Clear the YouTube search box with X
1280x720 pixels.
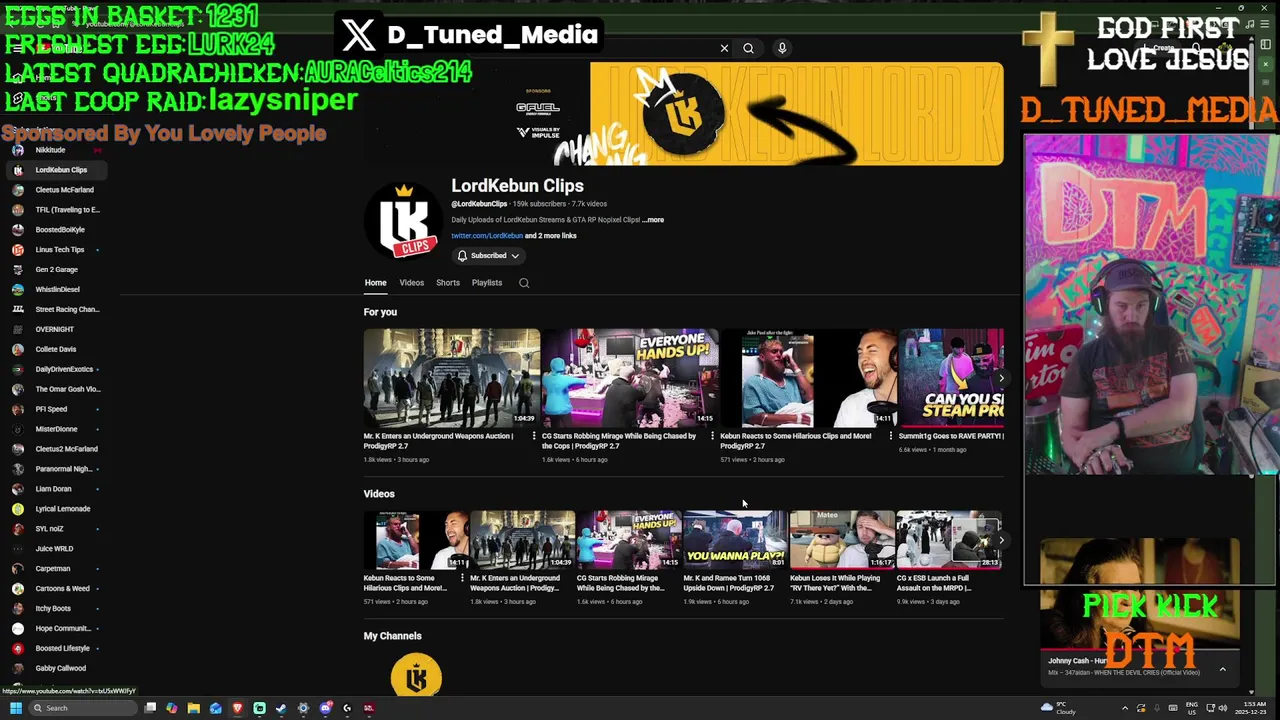coord(724,48)
